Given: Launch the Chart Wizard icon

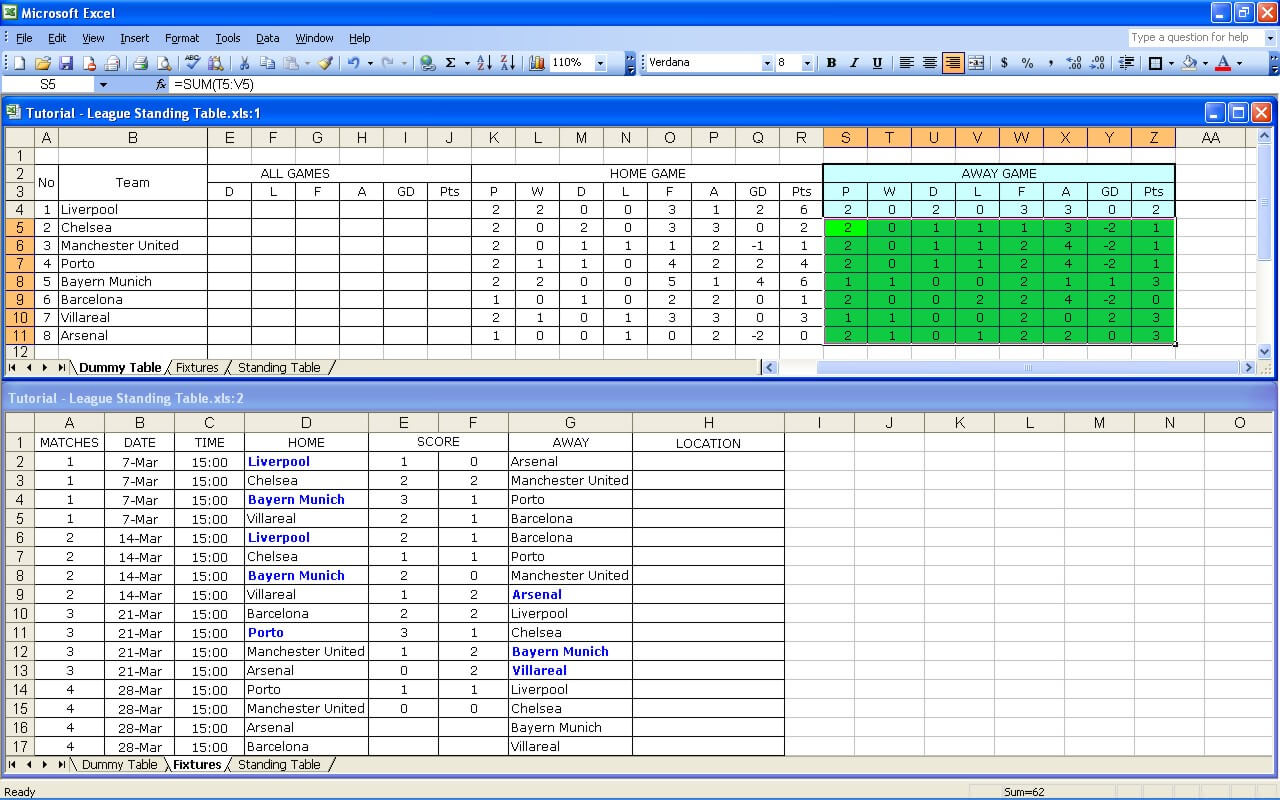Looking at the screenshot, I should (x=536, y=63).
